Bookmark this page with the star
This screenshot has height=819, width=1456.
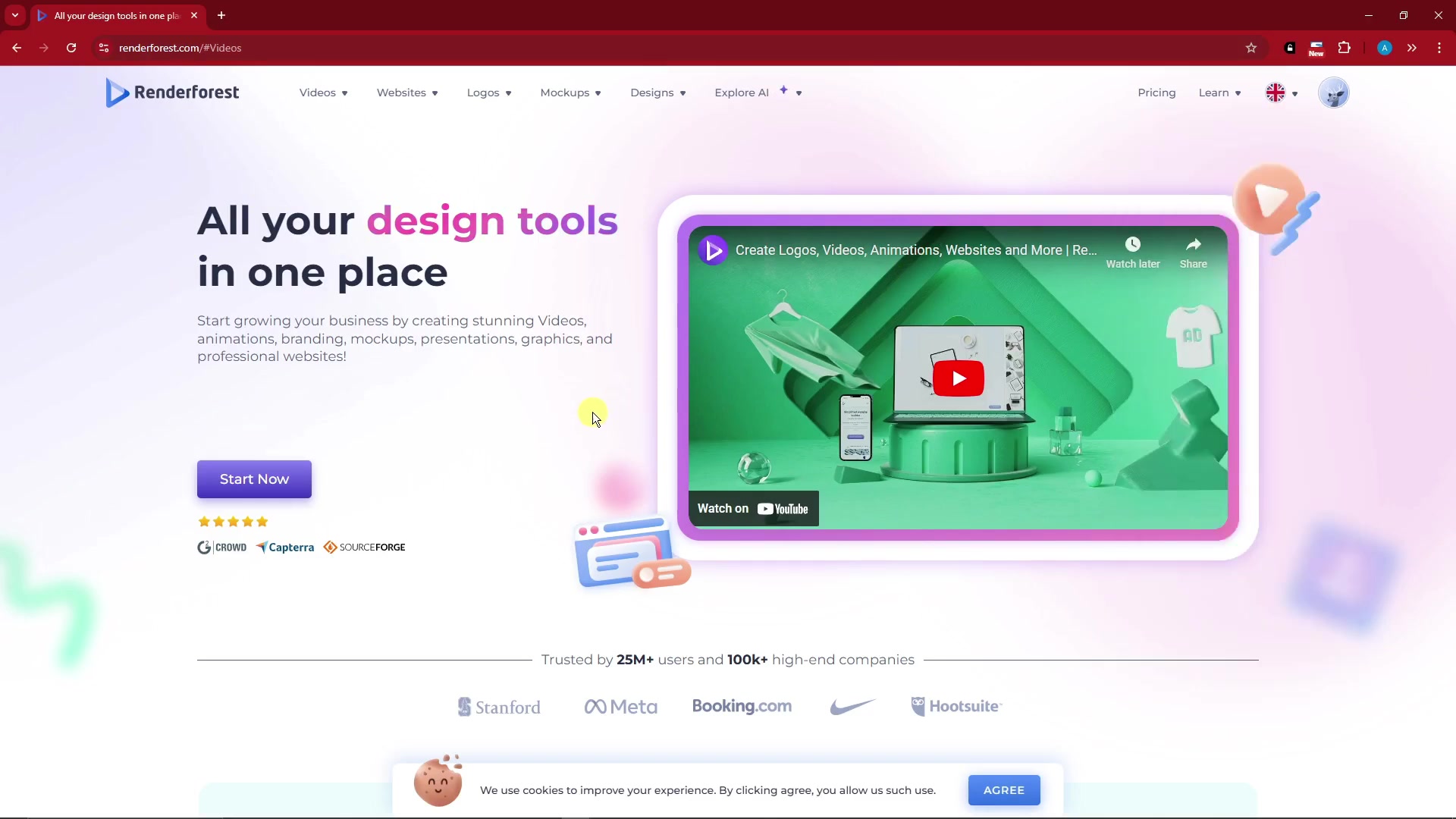click(1251, 48)
